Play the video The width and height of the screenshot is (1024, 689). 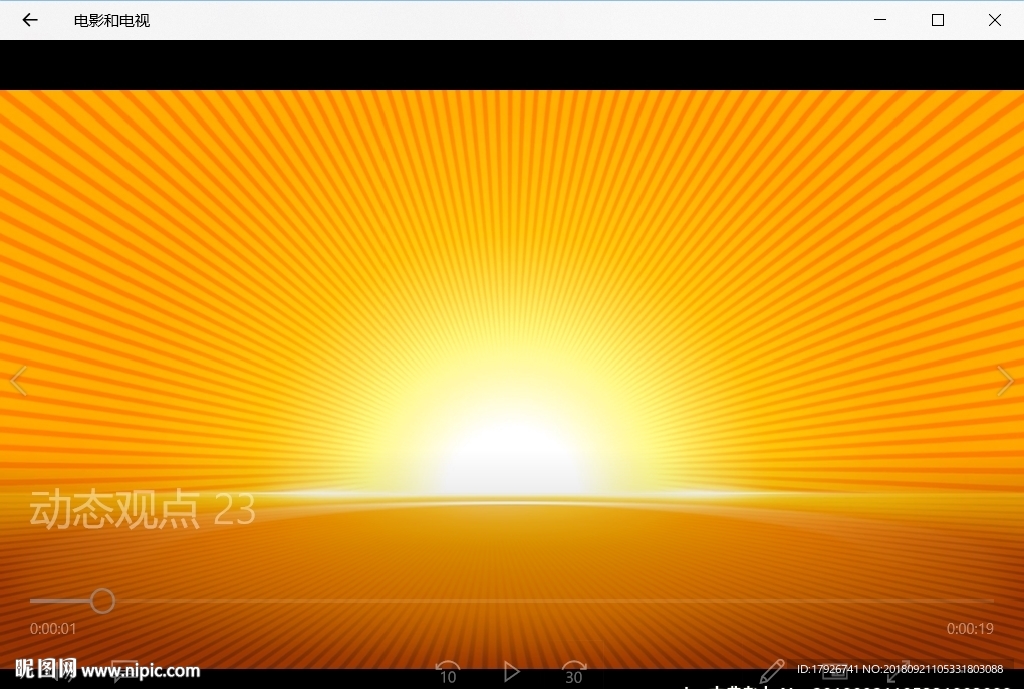click(x=511, y=672)
